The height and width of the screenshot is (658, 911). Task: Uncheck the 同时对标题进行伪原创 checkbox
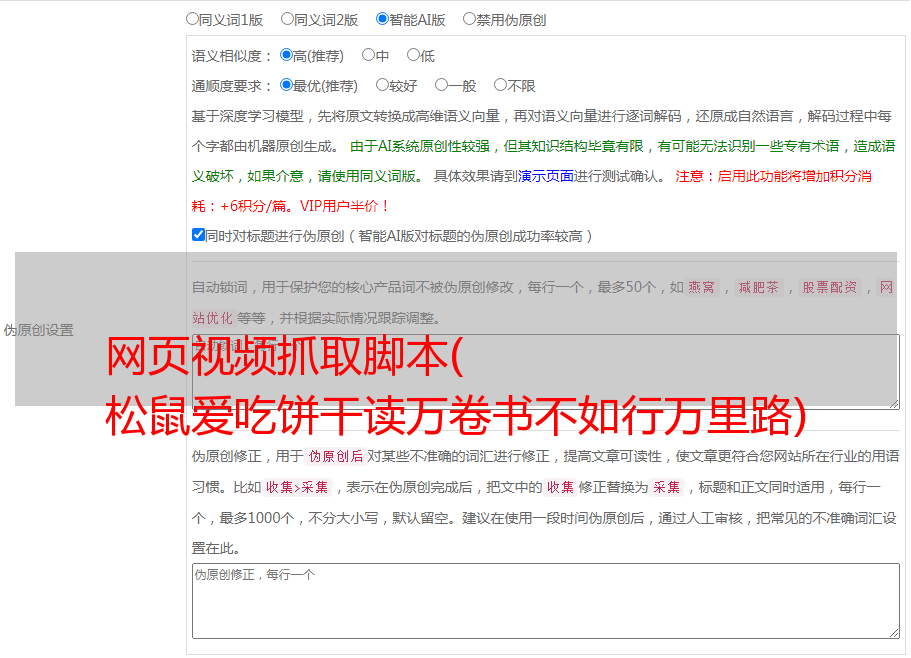tap(198, 236)
